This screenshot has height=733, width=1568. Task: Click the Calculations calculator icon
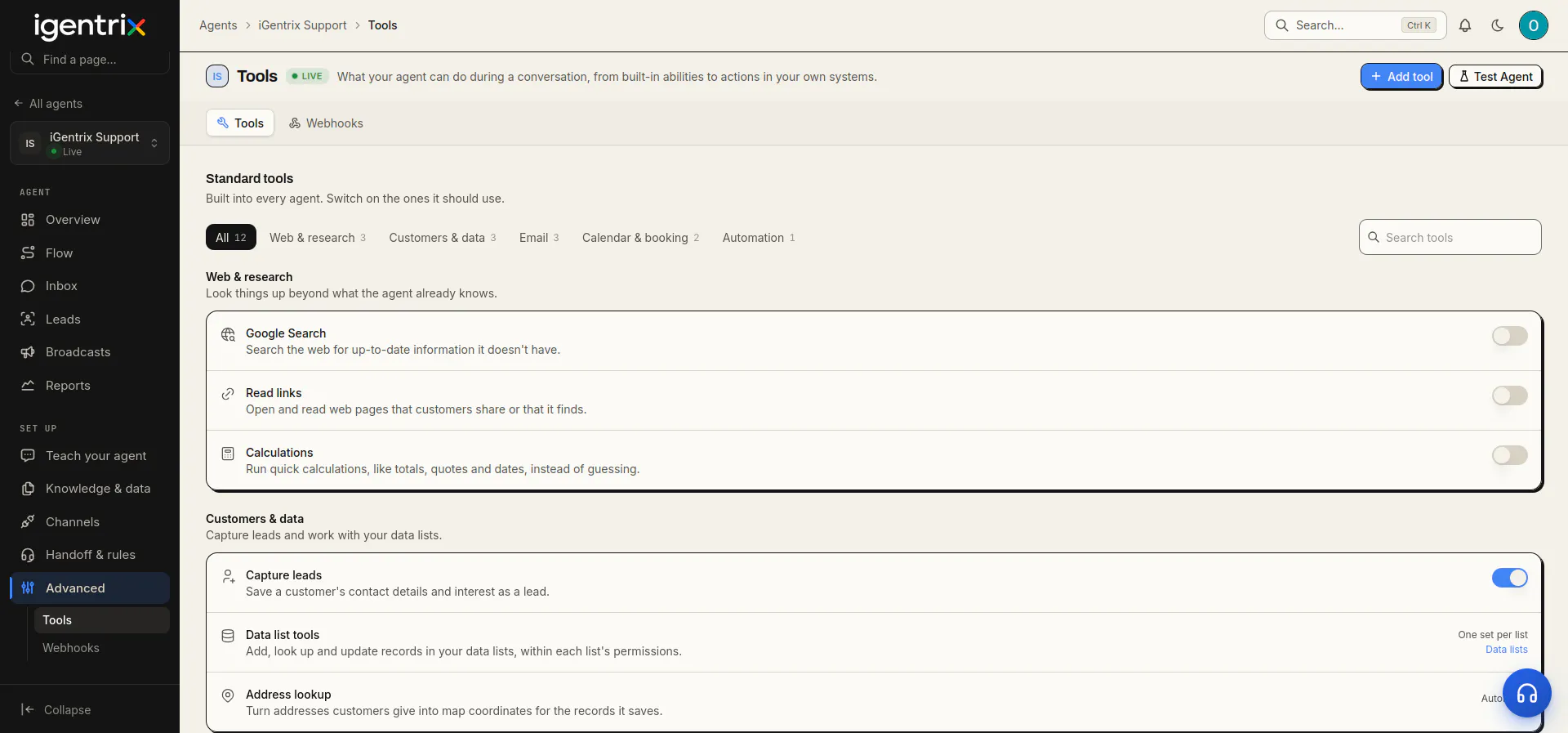click(228, 454)
